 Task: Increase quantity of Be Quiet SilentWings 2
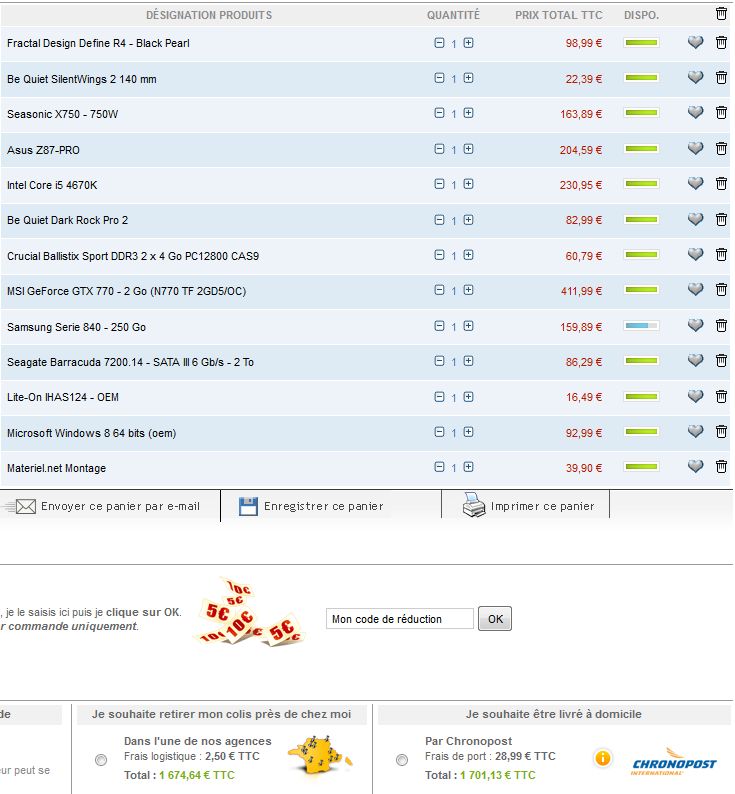(469, 78)
